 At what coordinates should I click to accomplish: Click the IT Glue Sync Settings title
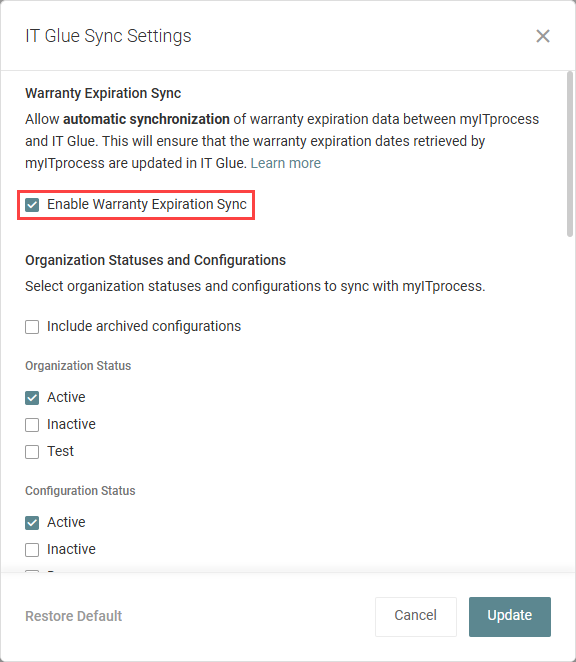[108, 36]
